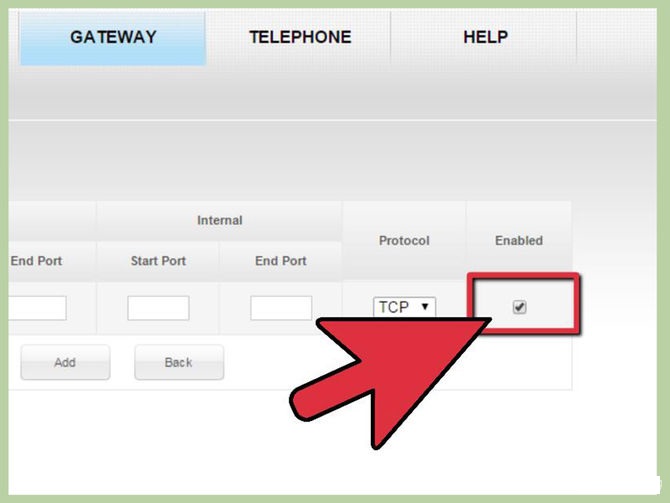Select the blank tab right of HELP

click(x=616, y=38)
